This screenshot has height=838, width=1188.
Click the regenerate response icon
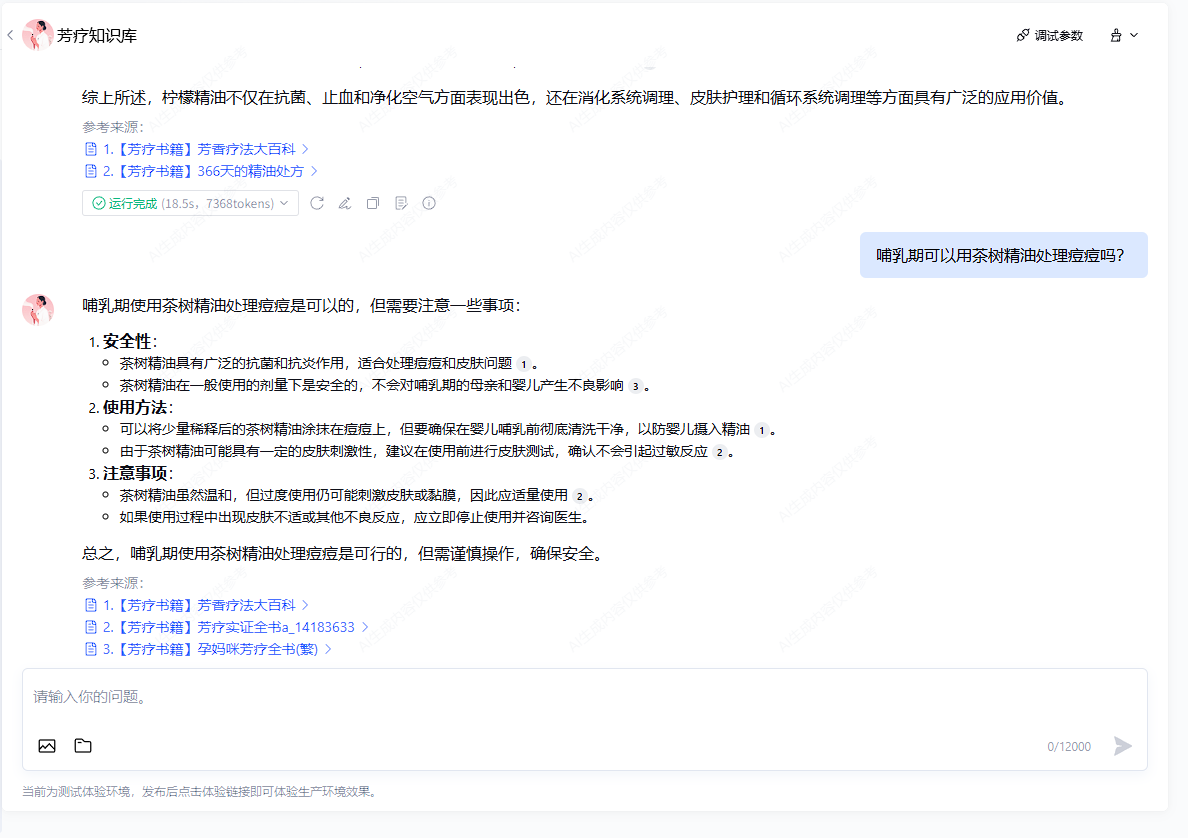click(x=317, y=203)
